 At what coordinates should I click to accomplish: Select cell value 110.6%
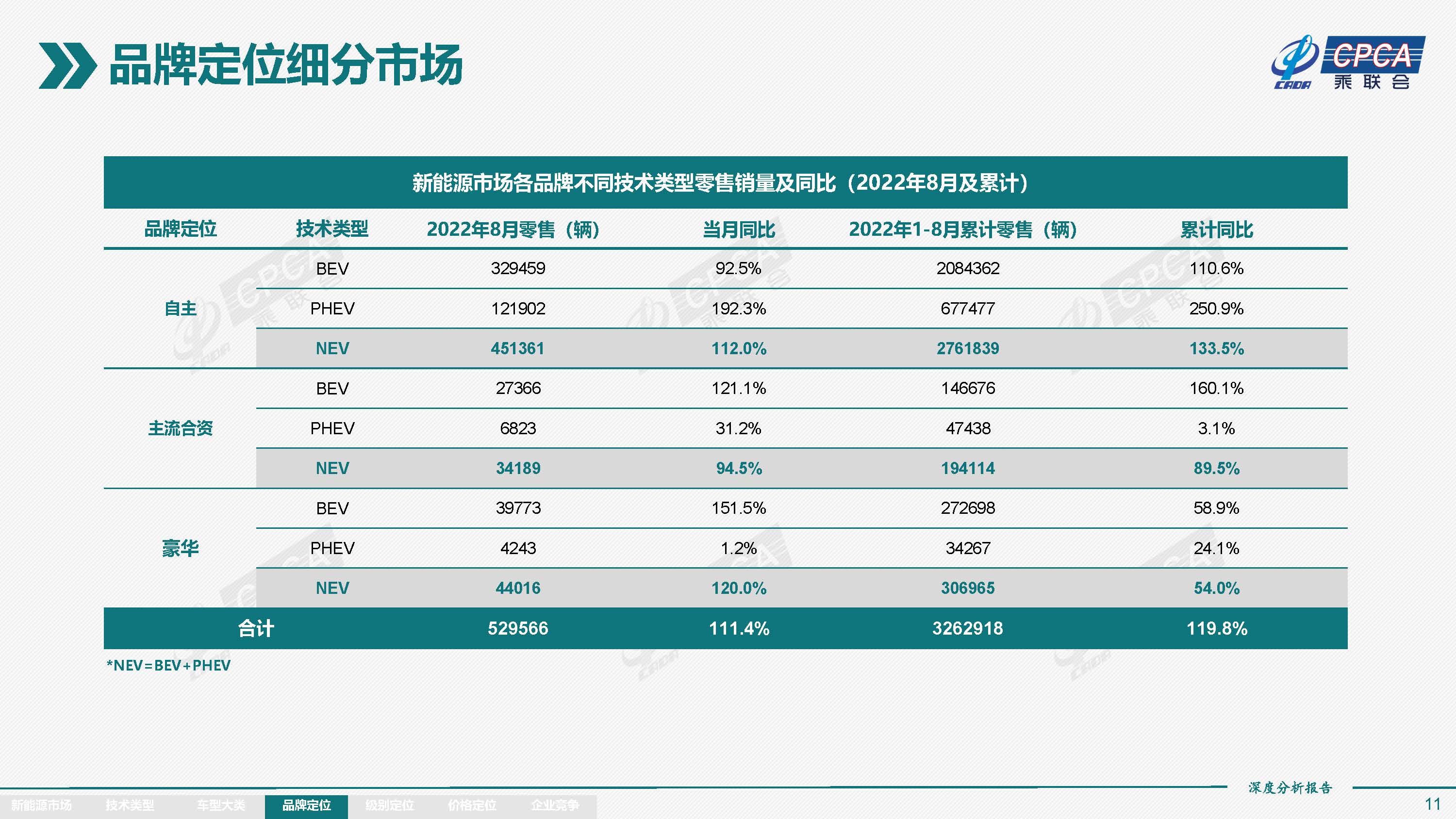[x=1216, y=268]
